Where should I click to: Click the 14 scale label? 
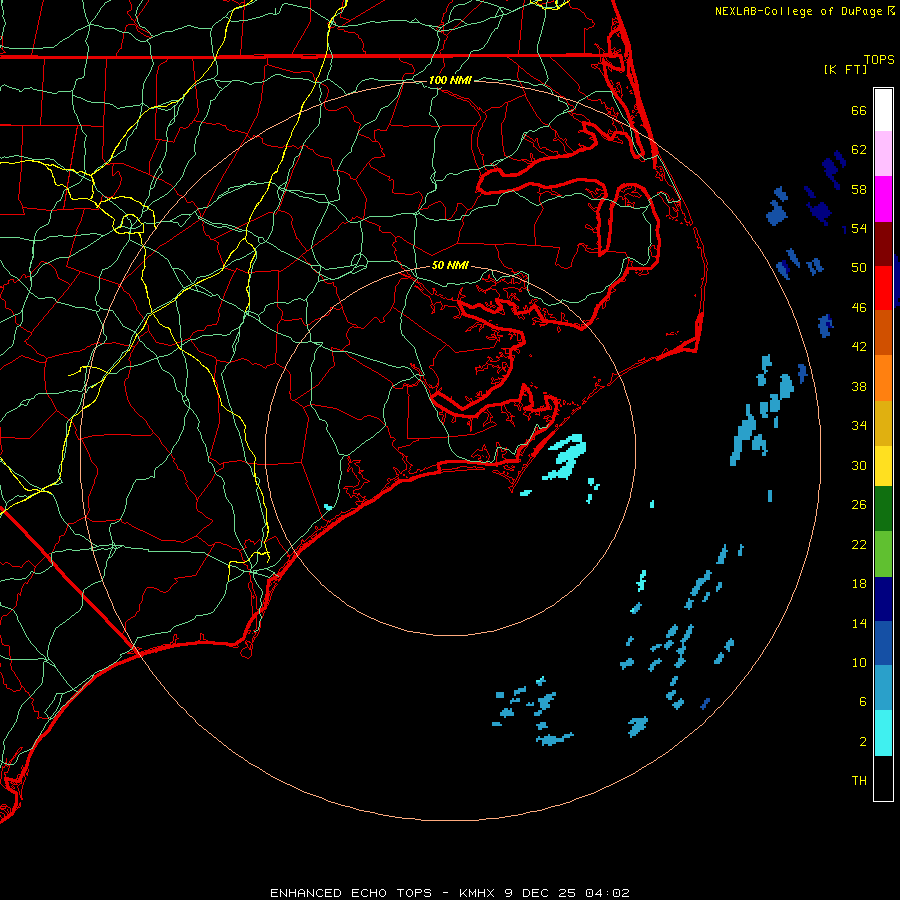tap(859, 623)
